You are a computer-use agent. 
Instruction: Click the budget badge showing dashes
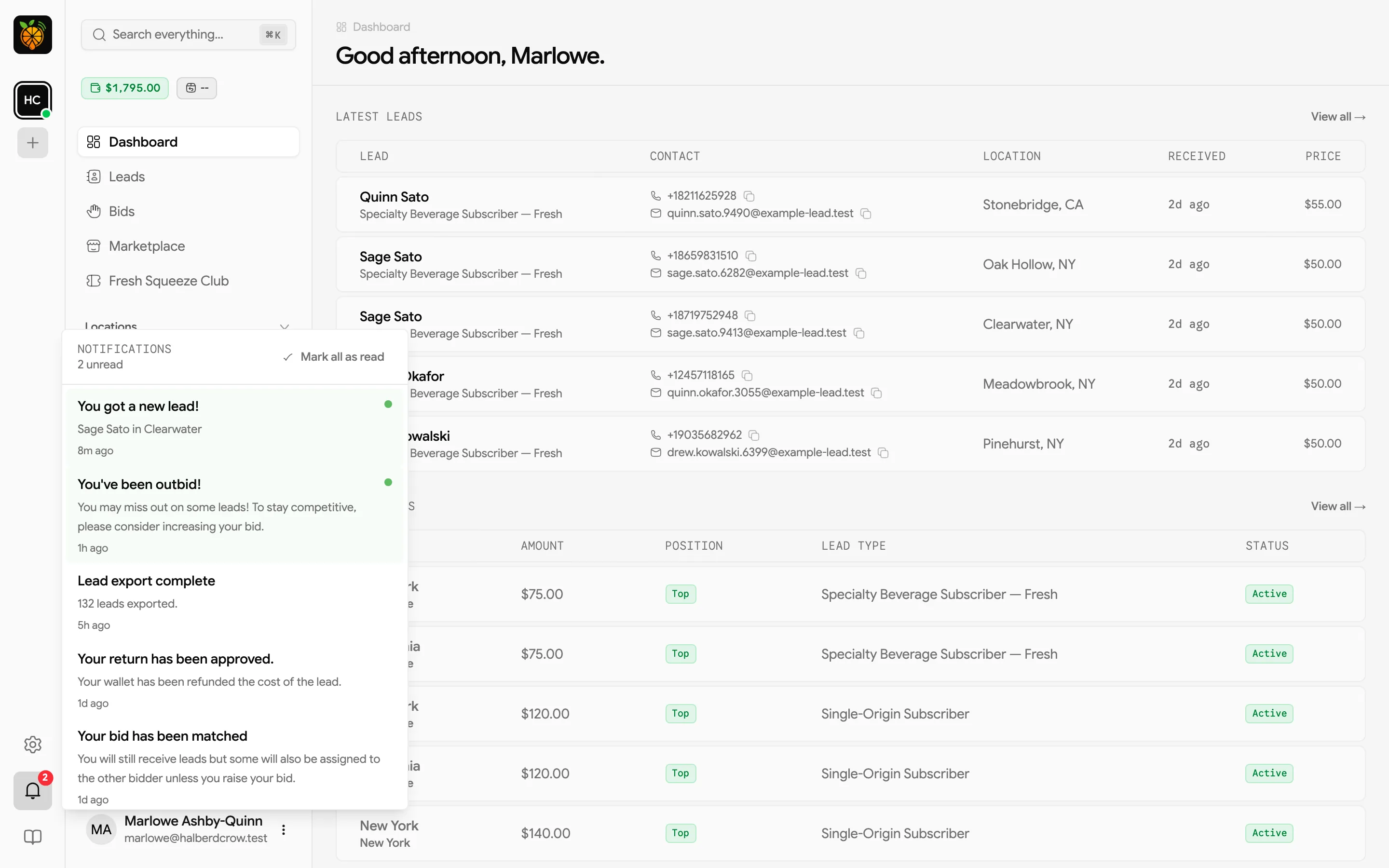(x=197, y=88)
